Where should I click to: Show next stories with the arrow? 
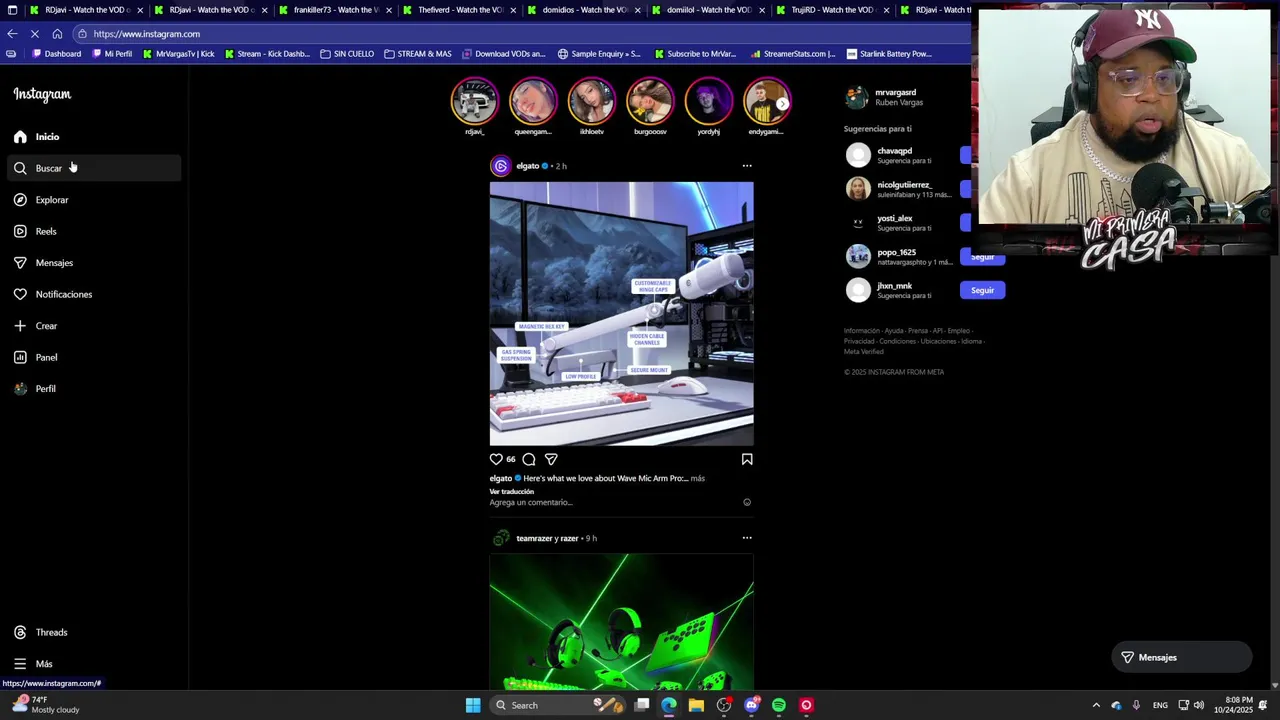(x=783, y=103)
